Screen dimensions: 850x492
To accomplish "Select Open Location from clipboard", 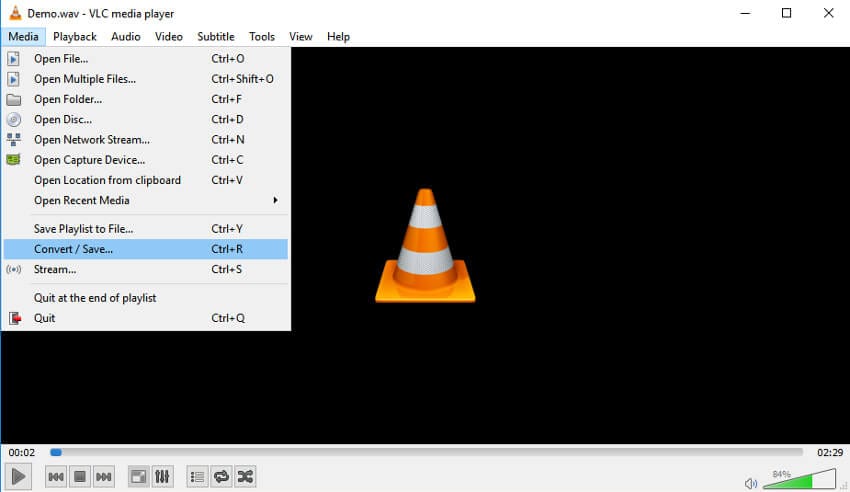I will 145,180.
